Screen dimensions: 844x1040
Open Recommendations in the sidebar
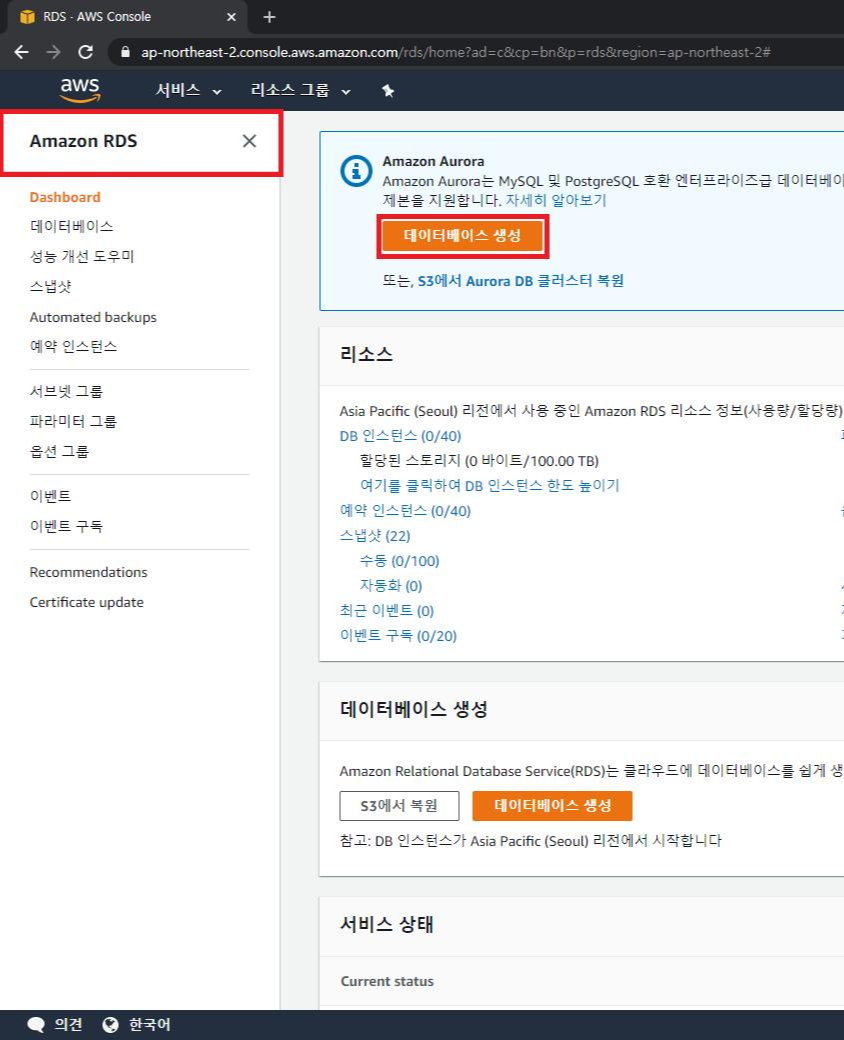88,572
